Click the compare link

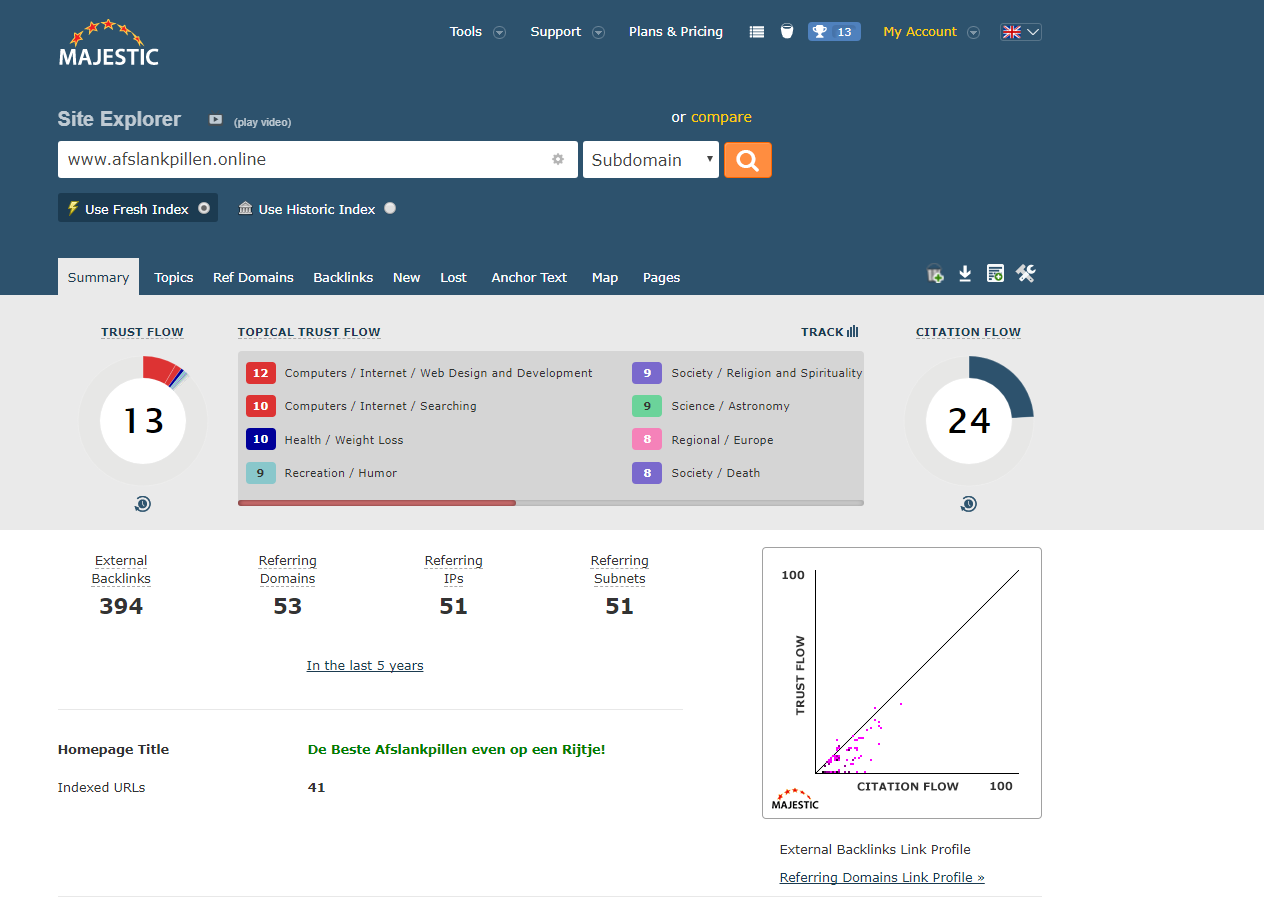tap(721, 117)
